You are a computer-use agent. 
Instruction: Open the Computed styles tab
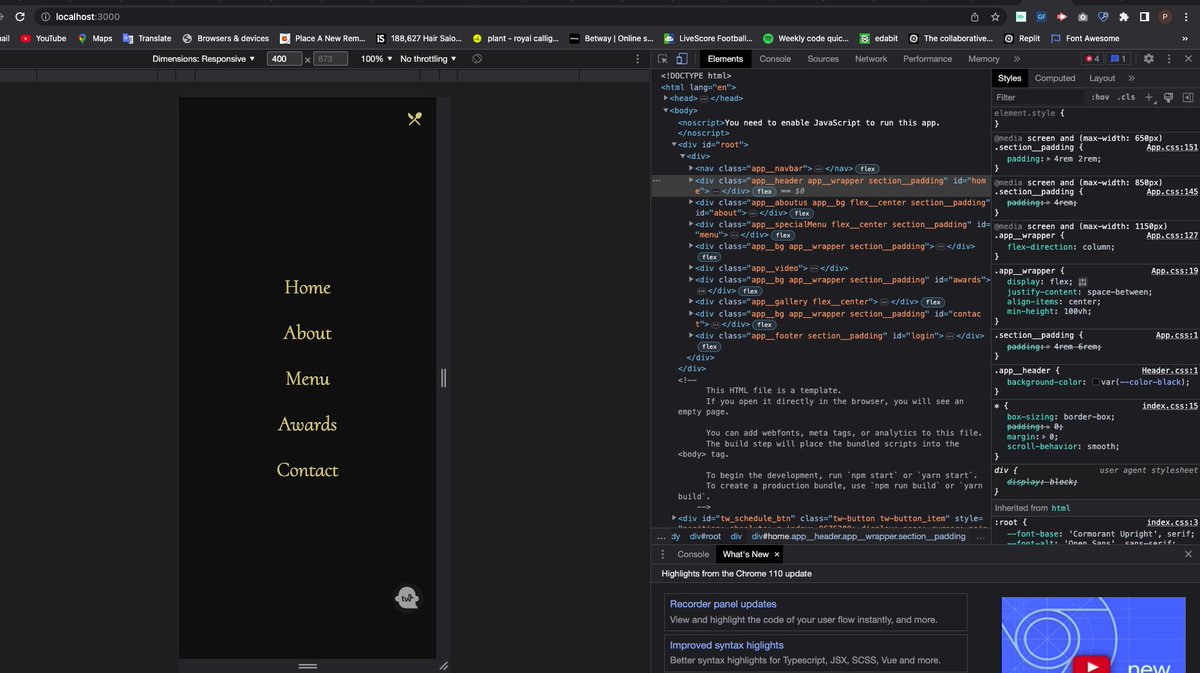(1055, 78)
